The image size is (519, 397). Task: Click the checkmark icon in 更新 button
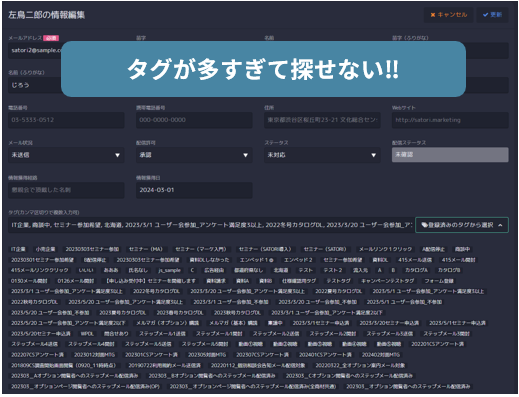click(485, 15)
